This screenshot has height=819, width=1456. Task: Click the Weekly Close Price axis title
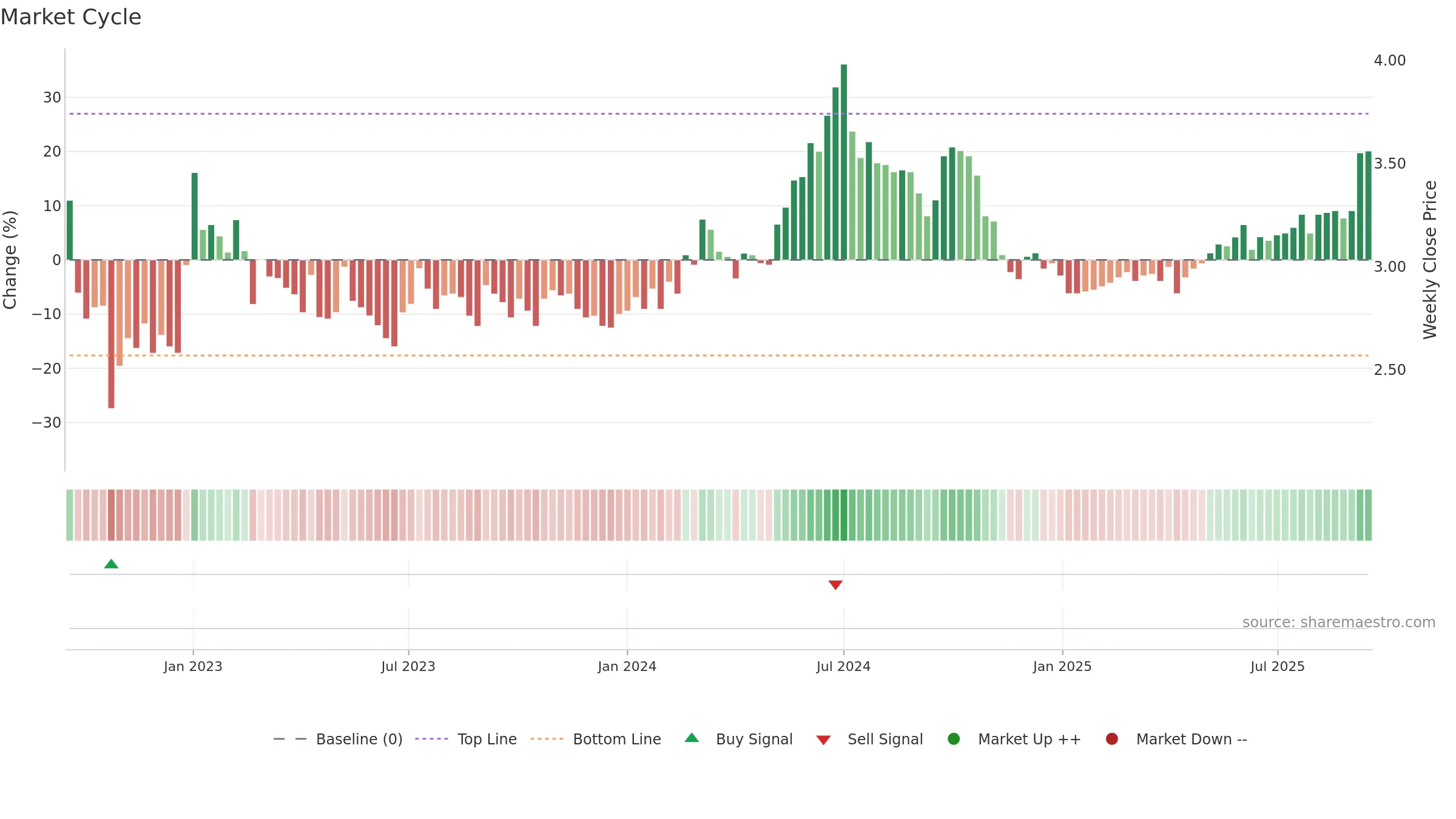pyautogui.click(x=1430, y=260)
